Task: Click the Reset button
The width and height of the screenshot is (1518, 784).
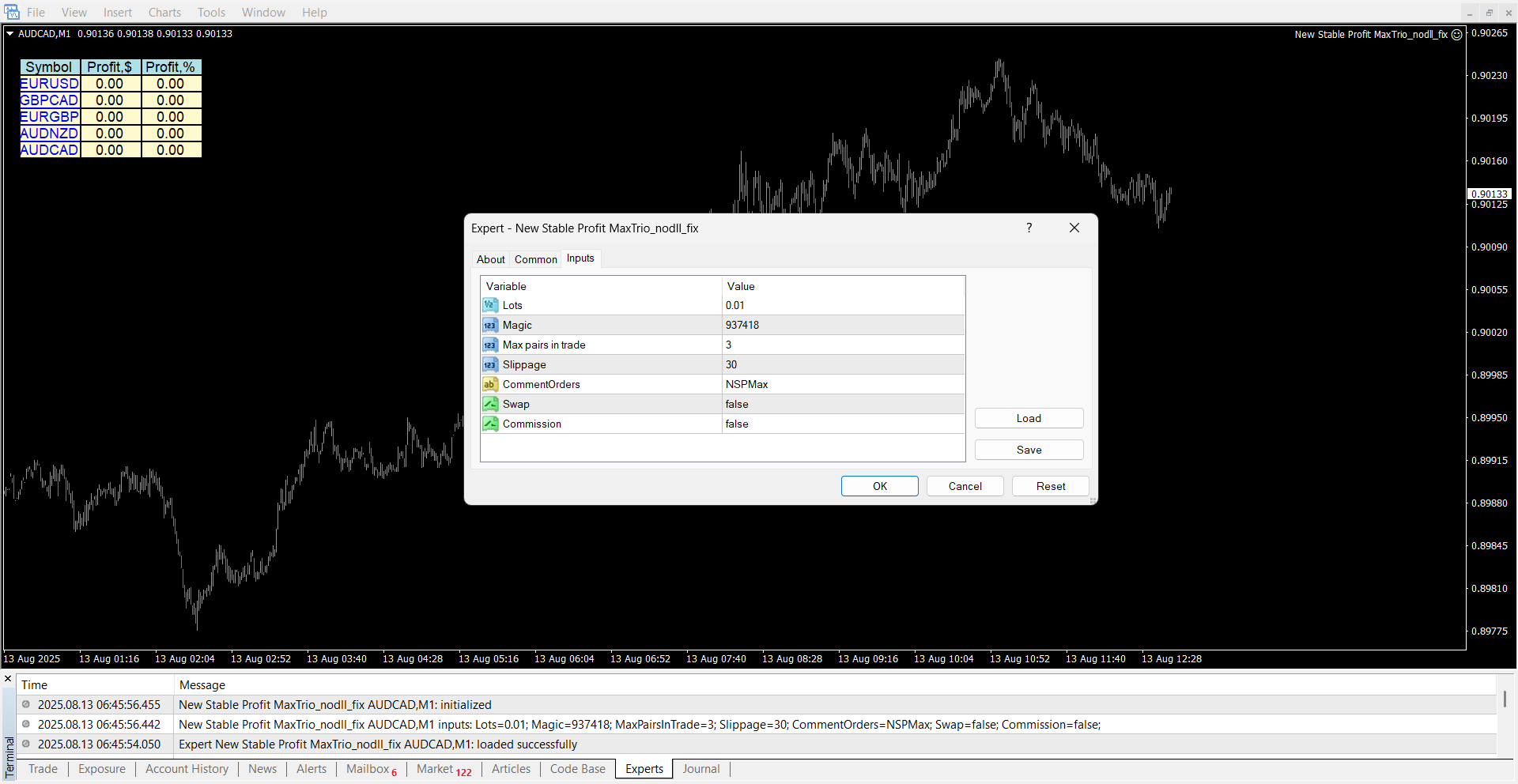Action: [x=1050, y=486]
